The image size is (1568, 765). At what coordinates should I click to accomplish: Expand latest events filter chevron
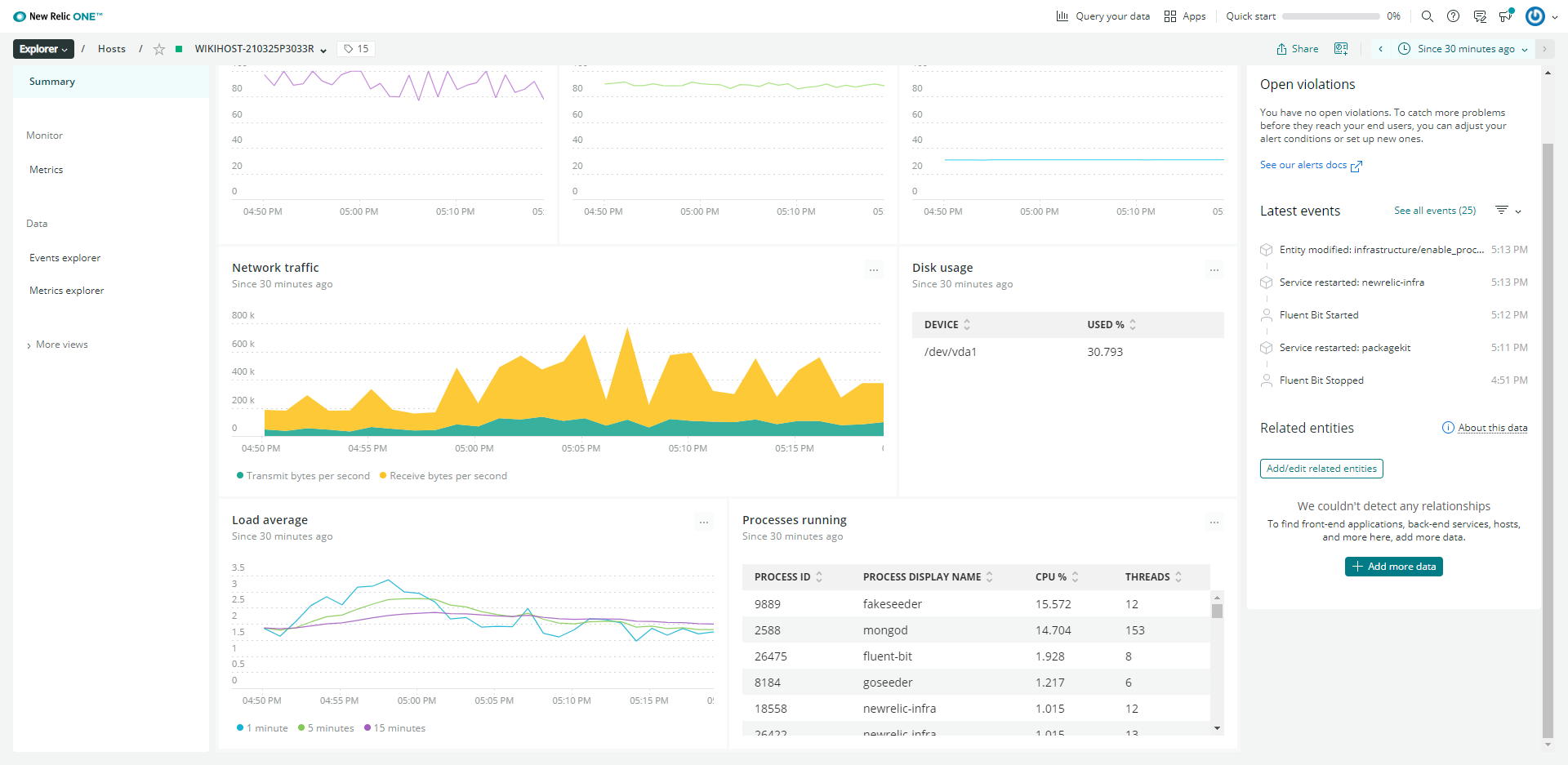[1518, 211]
